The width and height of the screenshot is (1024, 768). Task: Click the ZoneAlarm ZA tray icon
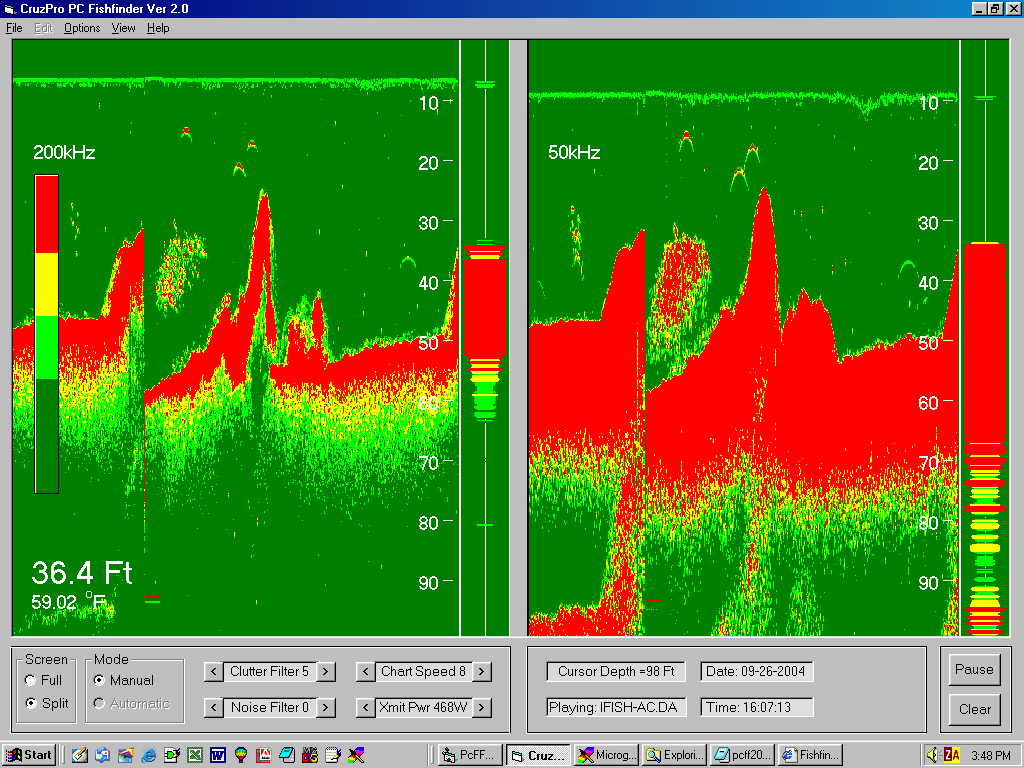pos(952,756)
